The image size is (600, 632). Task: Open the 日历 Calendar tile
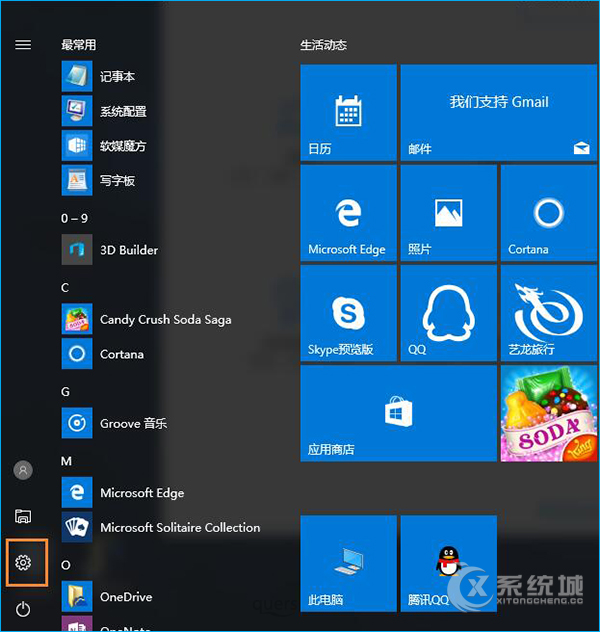(349, 112)
